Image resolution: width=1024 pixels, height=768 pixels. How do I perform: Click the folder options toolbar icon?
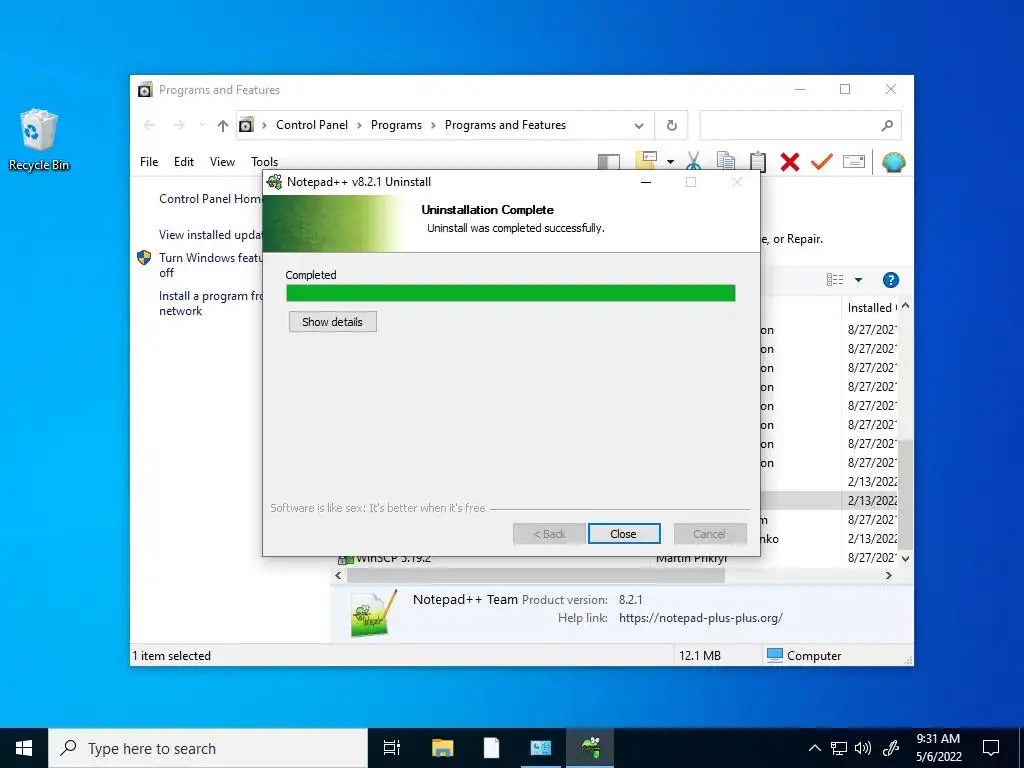pyautogui.click(x=647, y=161)
